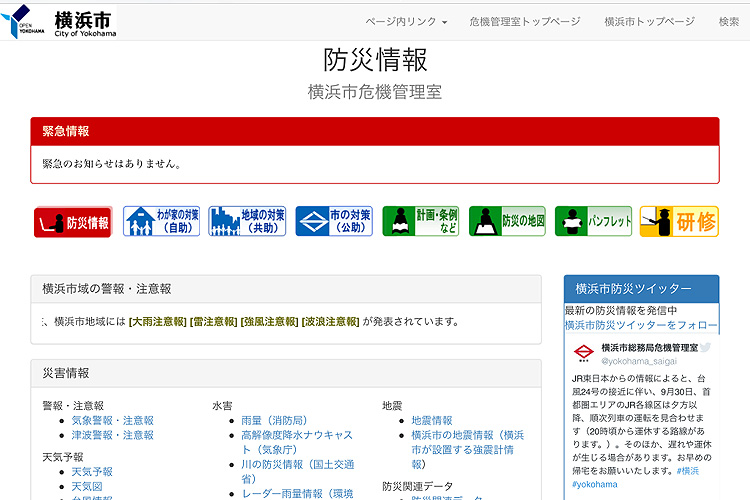The height and width of the screenshot is (500, 750).
Task: Open 気象警報・注意報 link
Action: coord(112,421)
